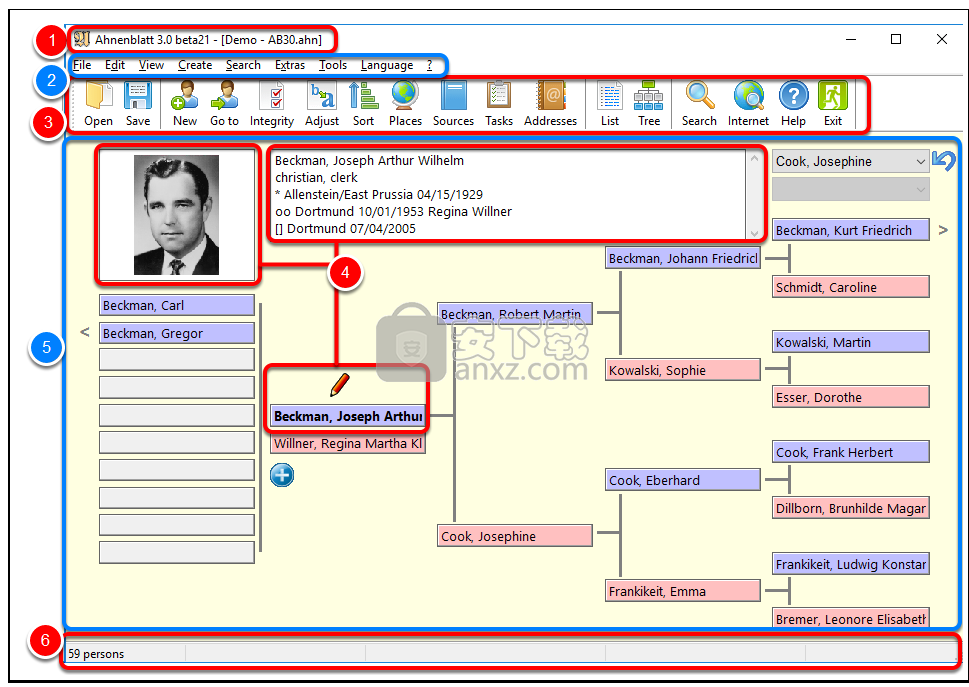
Task: Click the right arrow next to Beckman, Kurt Friedrich
Action: coord(943,230)
